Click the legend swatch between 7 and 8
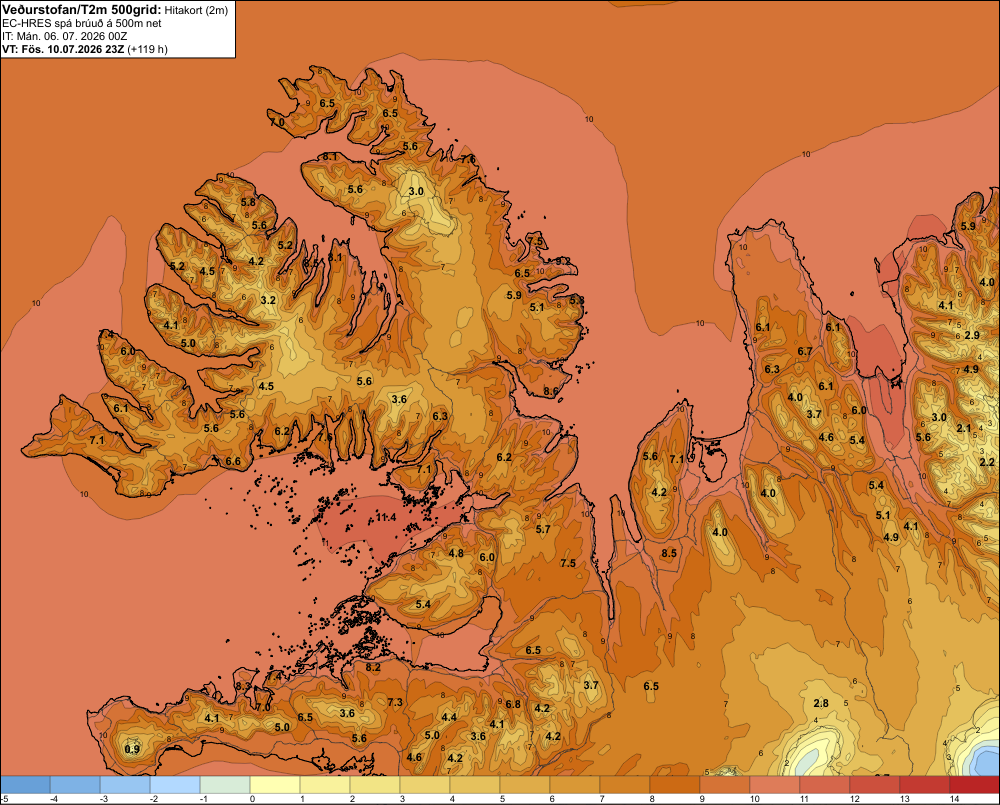The width and height of the screenshot is (1000, 805). (x=625, y=785)
